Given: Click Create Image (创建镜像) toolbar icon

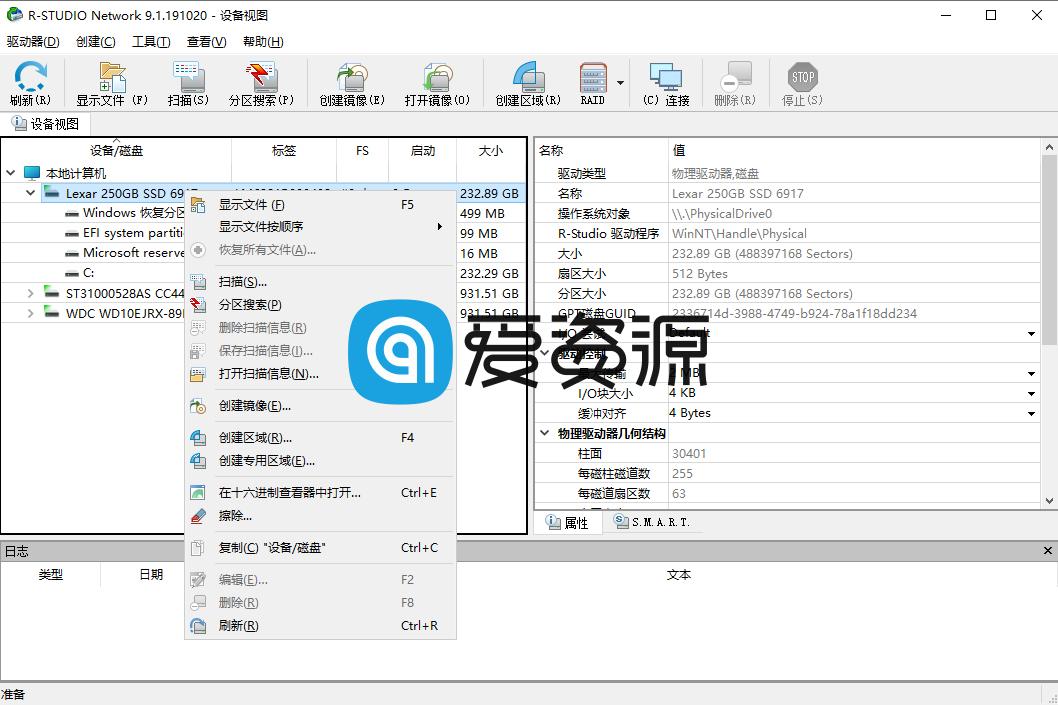Looking at the screenshot, I should [x=352, y=84].
